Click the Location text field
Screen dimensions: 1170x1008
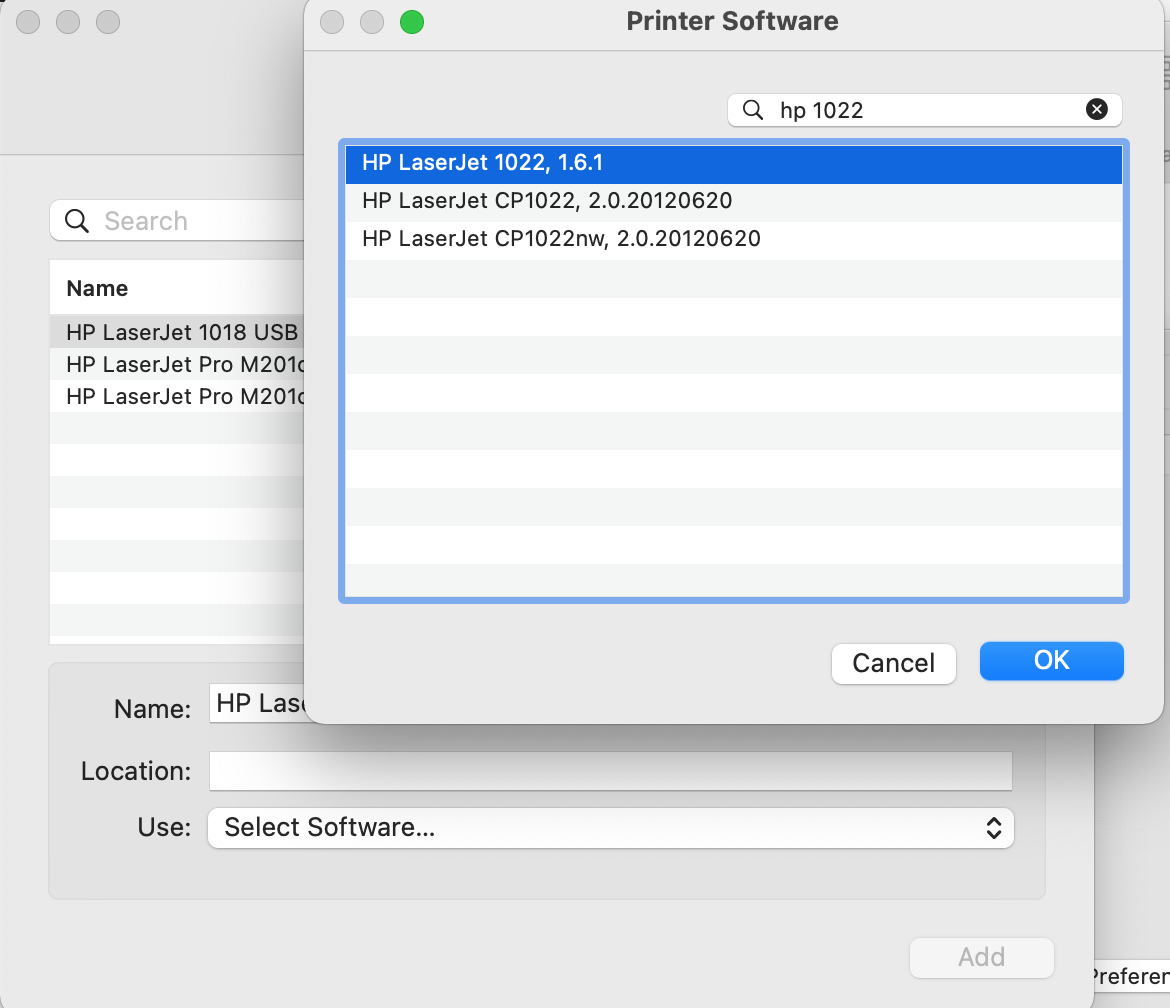click(610, 771)
